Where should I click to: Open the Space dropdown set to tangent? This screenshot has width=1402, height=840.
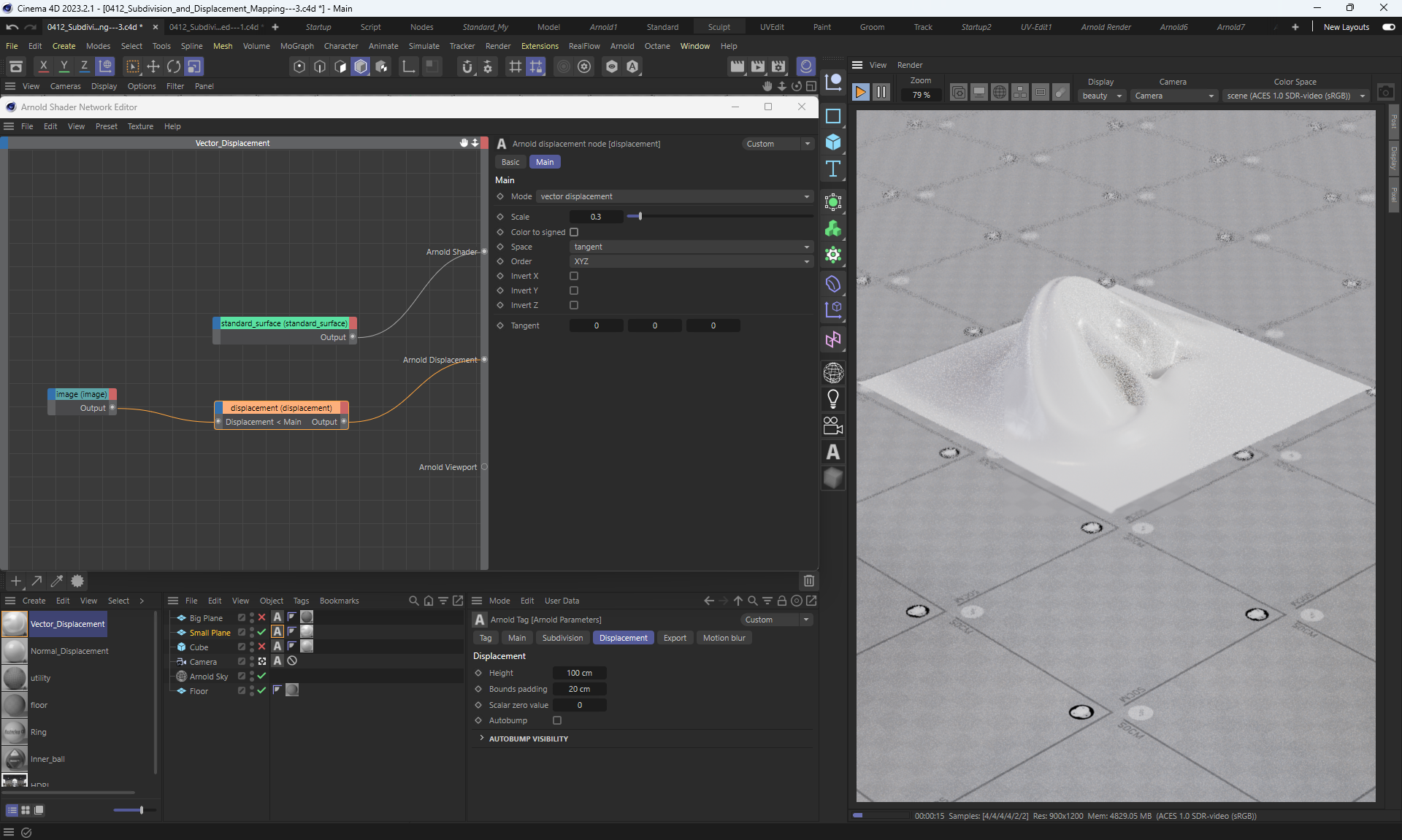click(690, 247)
